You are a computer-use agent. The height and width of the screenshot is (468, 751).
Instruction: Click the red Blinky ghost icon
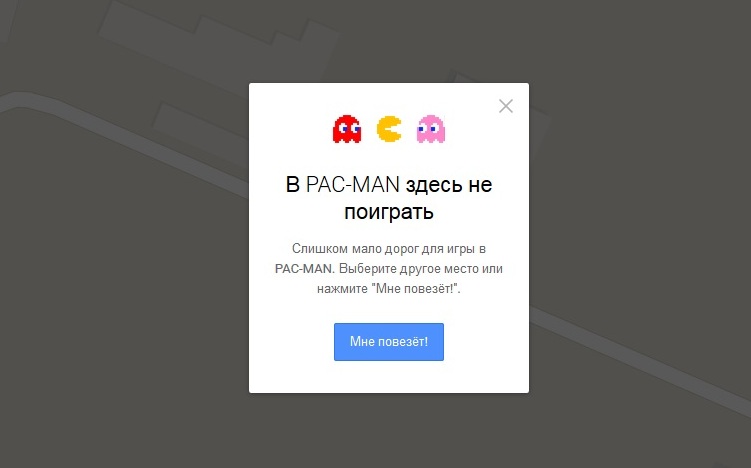pos(347,129)
